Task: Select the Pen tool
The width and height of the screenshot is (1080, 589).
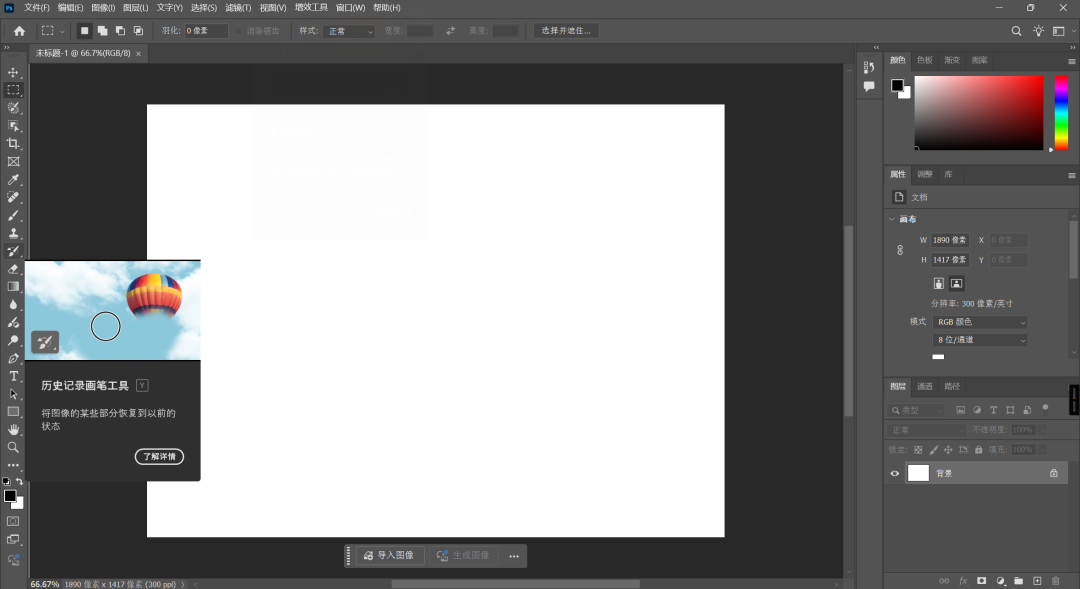Action: (x=13, y=358)
